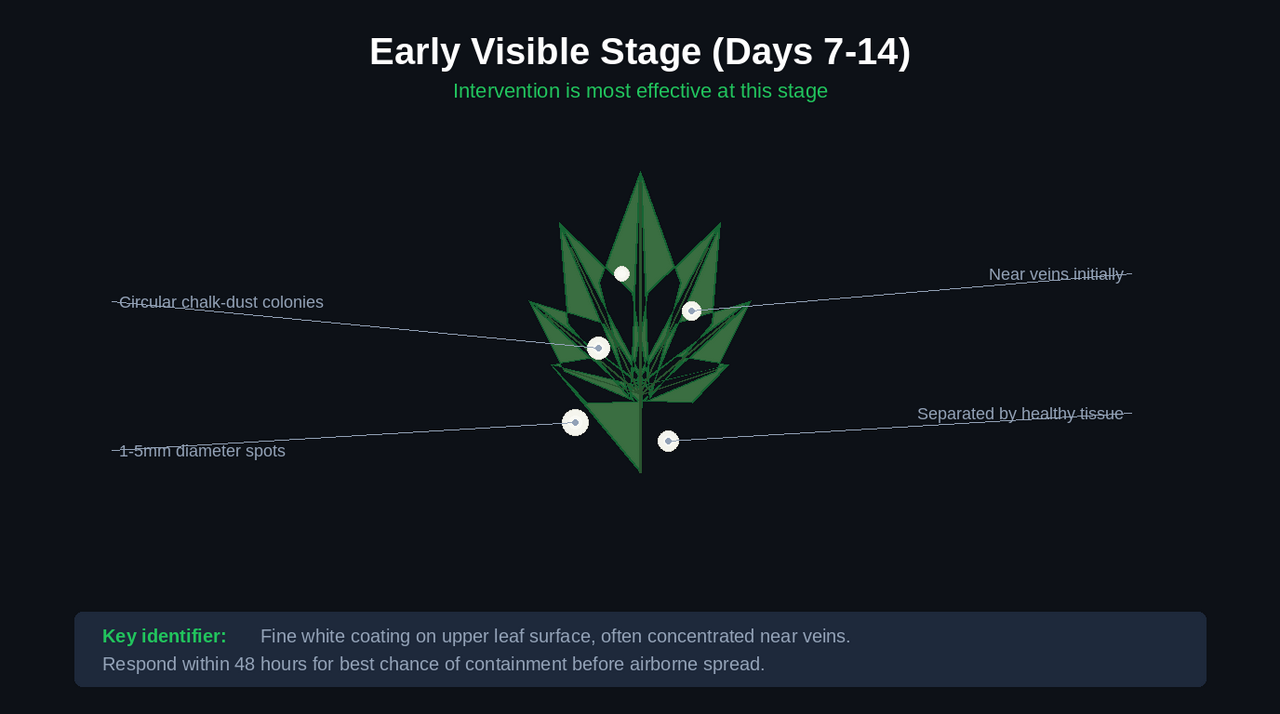Click the unlabeled white spot near the leaf top
The width and height of the screenshot is (1280, 714).
(622, 274)
